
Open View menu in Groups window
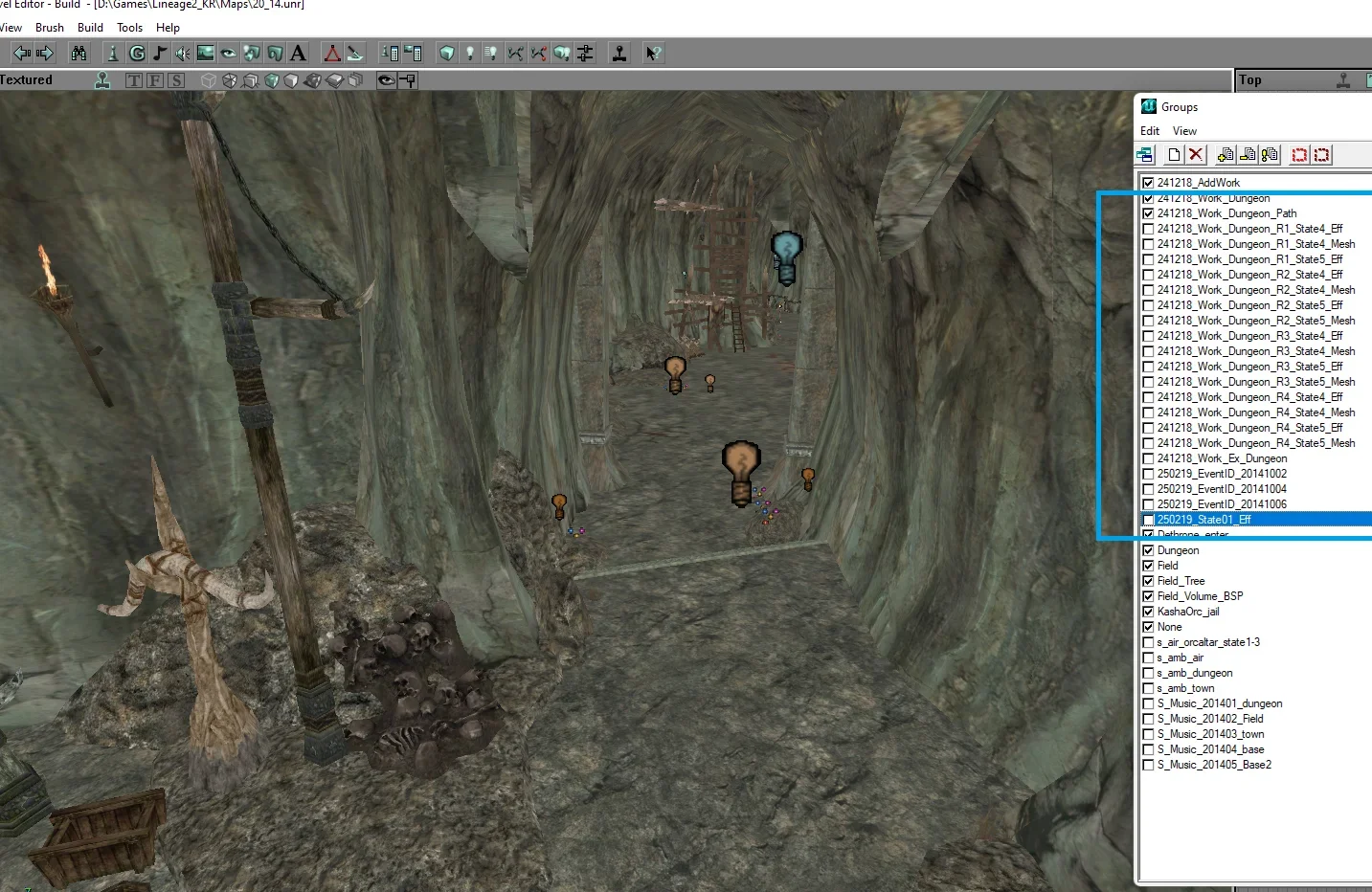1184,131
